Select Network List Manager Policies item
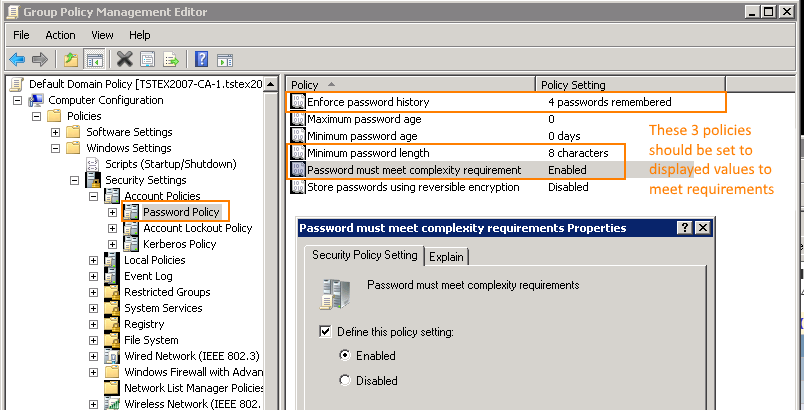Screen dimensions: 804x410 pyautogui.click(x=194, y=387)
